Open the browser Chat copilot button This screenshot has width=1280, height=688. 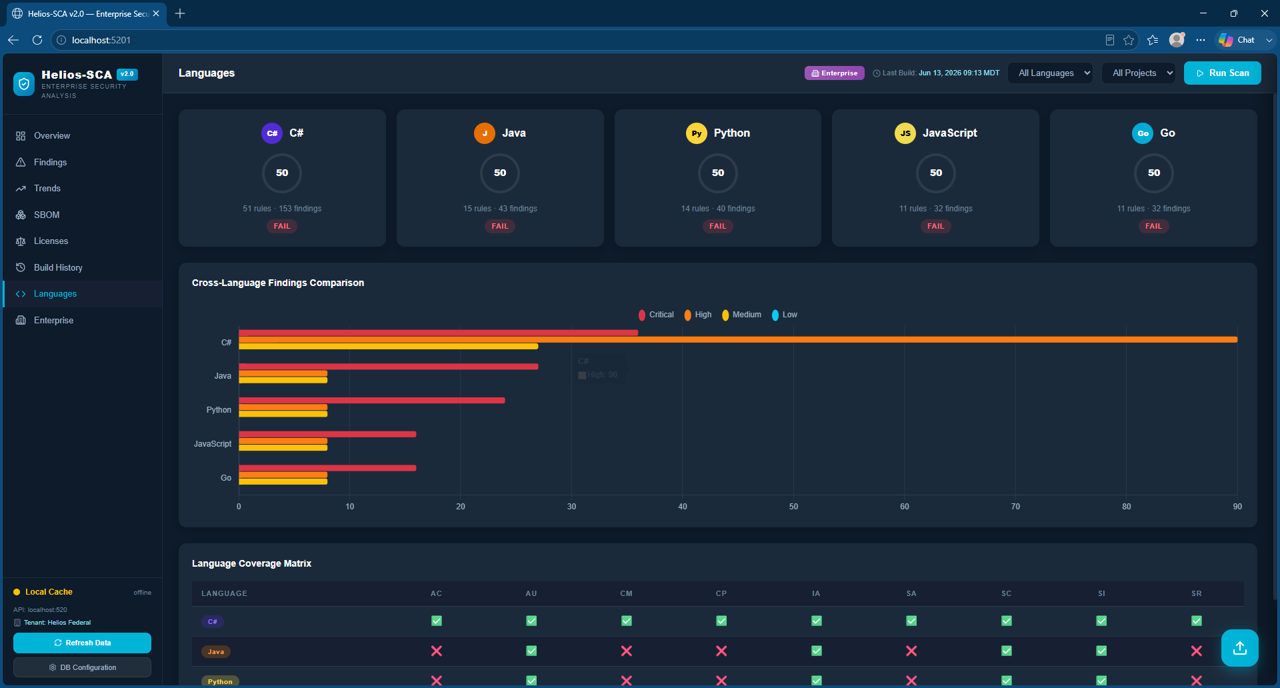pyautogui.click(x=1244, y=40)
